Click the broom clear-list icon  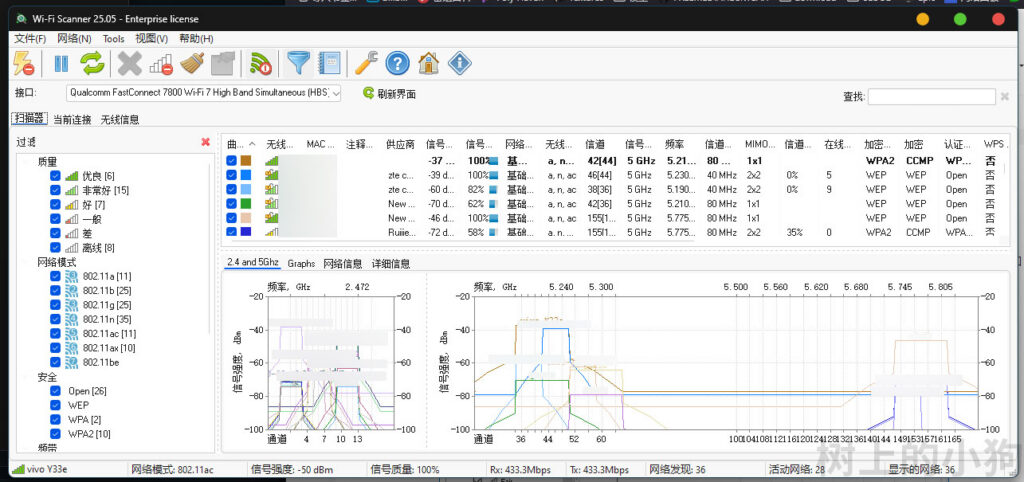pyautogui.click(x=192, y=64)
